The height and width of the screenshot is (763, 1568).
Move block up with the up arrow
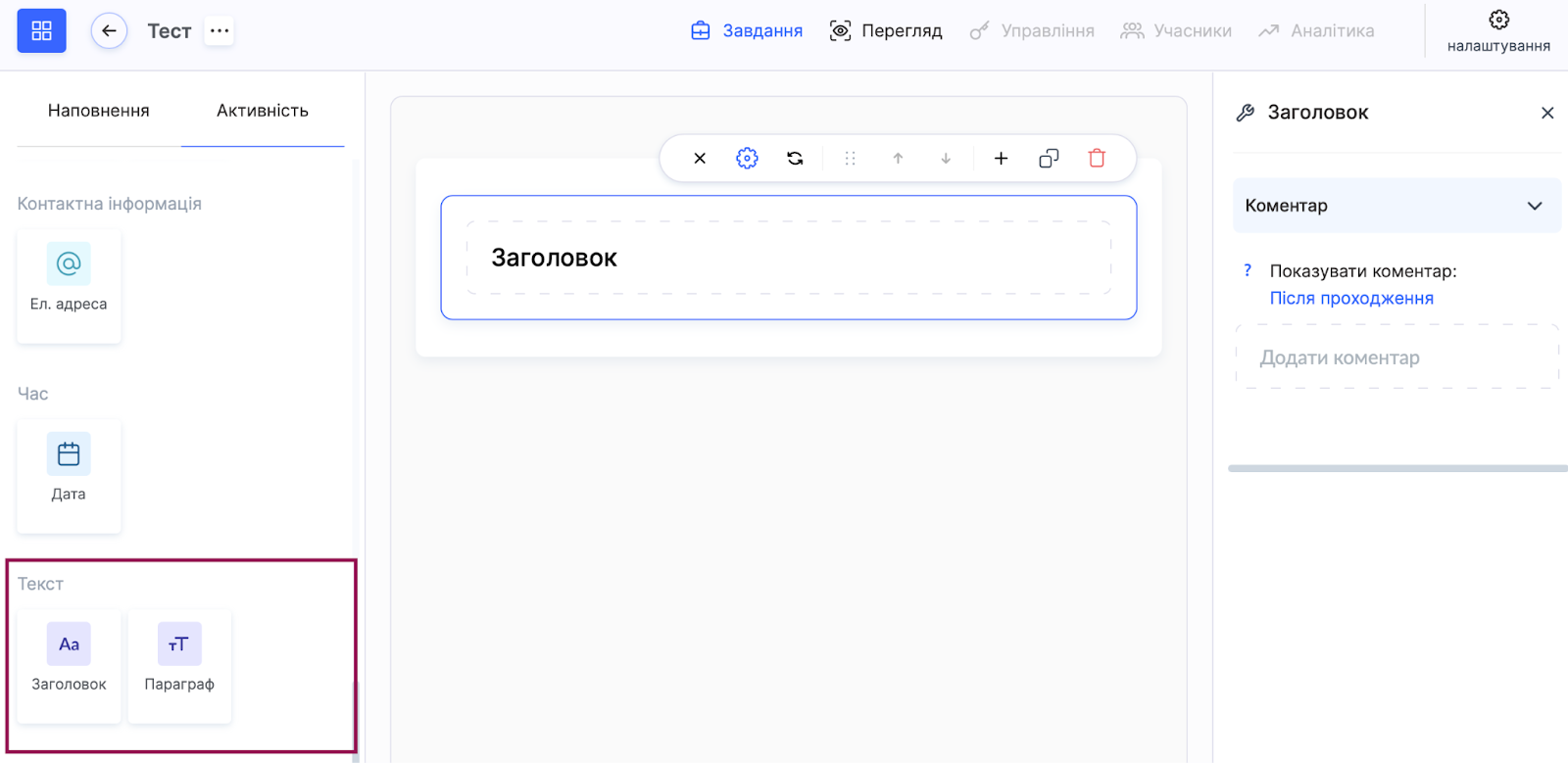tap(898, 159)
